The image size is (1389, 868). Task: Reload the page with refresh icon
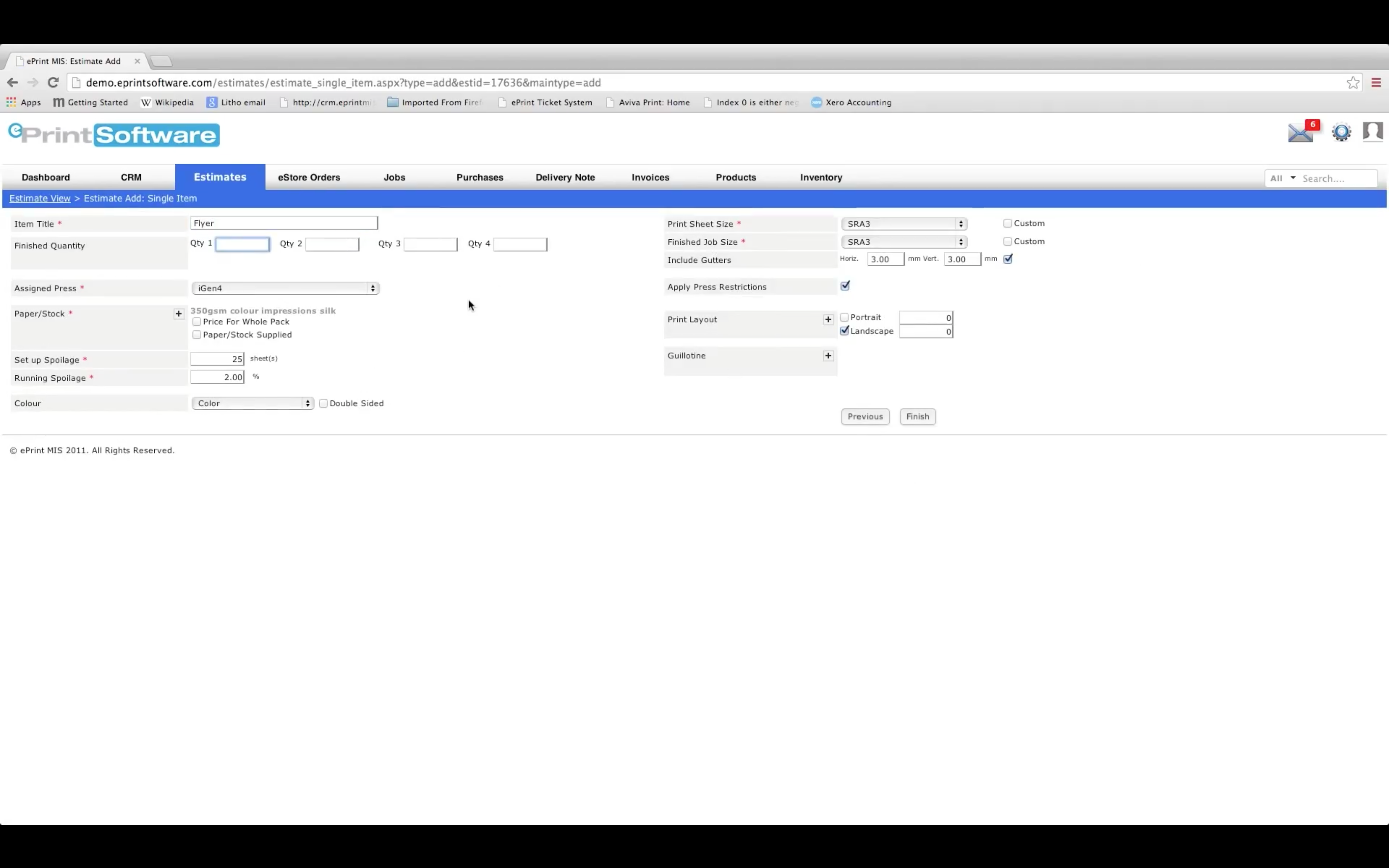(53, 83)
